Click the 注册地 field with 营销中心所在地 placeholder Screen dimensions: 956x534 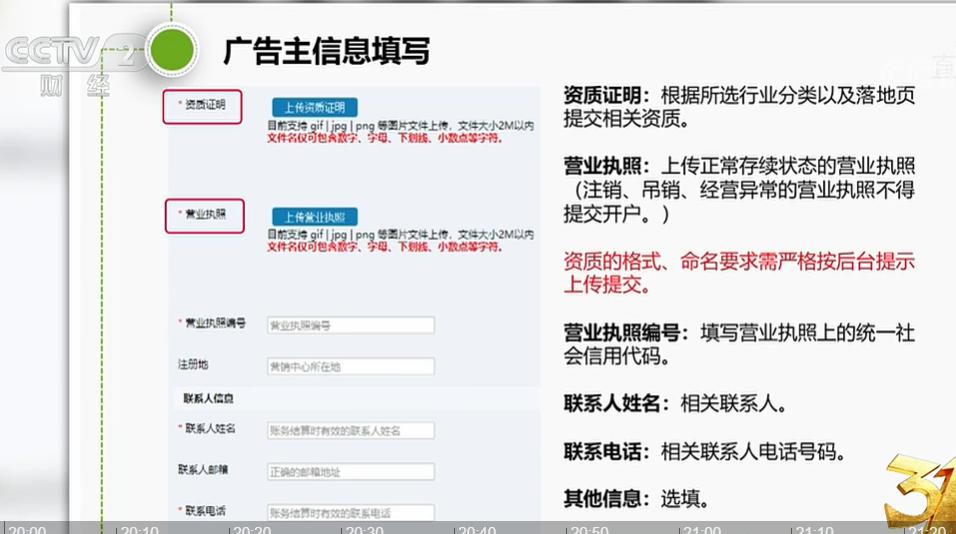351,366
